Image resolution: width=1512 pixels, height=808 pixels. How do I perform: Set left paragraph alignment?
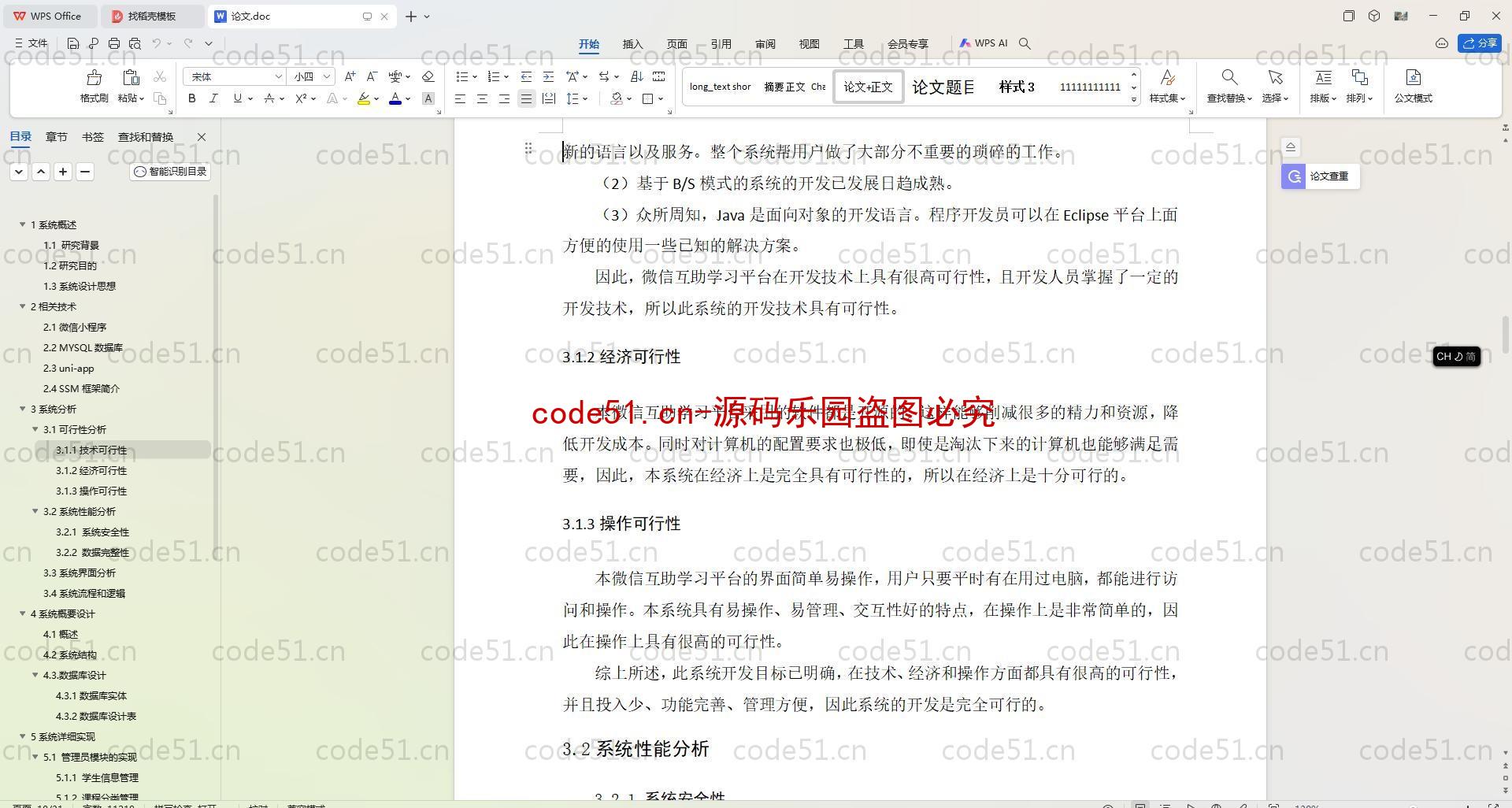tap(460, 98)
